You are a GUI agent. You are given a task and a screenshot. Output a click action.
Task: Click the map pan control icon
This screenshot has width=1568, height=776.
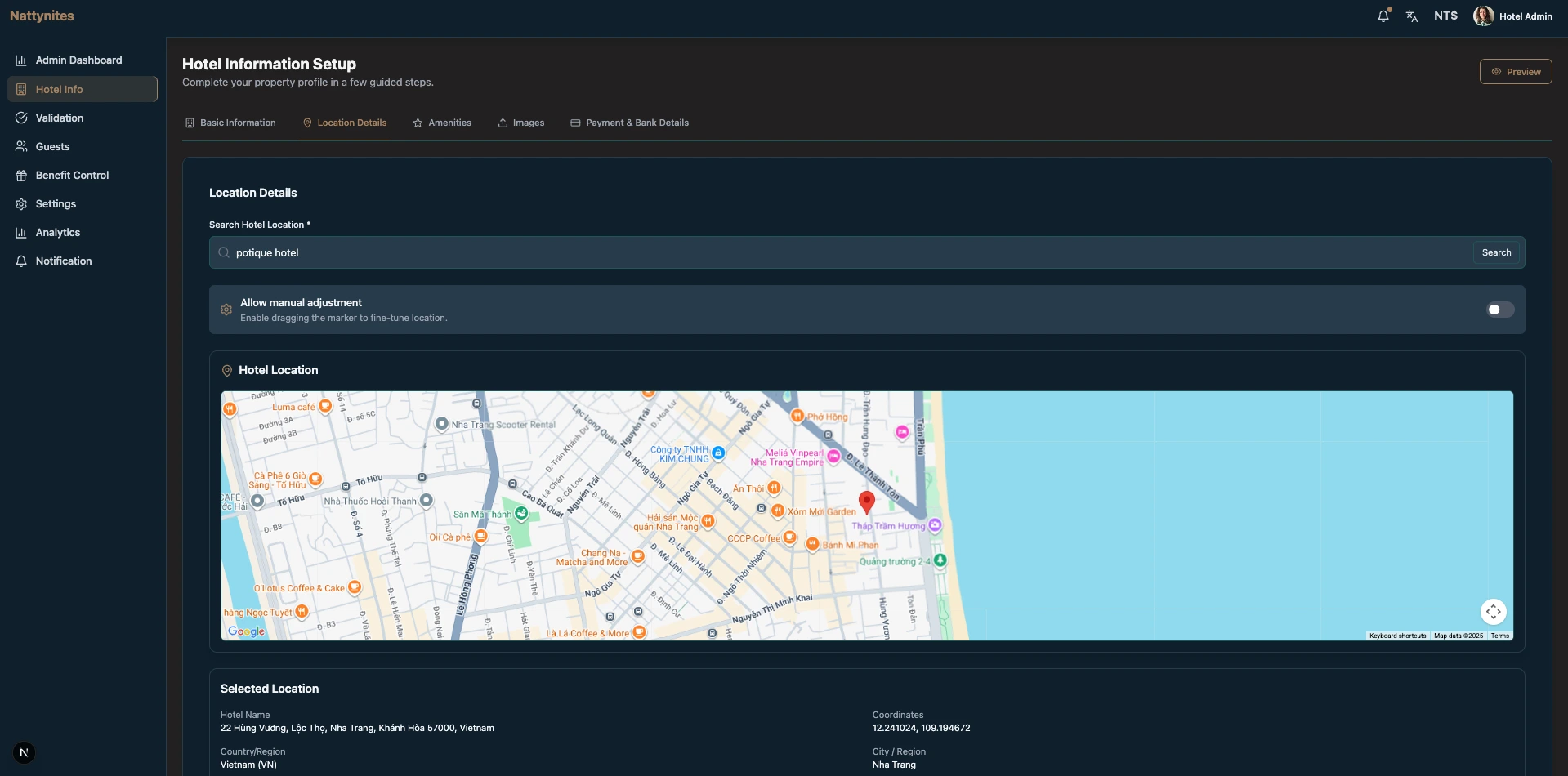click(1494, 611)
